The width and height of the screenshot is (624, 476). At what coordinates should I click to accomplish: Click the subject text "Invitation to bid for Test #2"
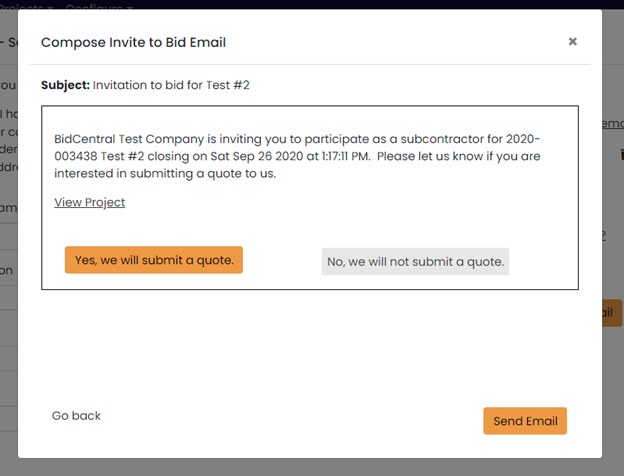point(171,85)
